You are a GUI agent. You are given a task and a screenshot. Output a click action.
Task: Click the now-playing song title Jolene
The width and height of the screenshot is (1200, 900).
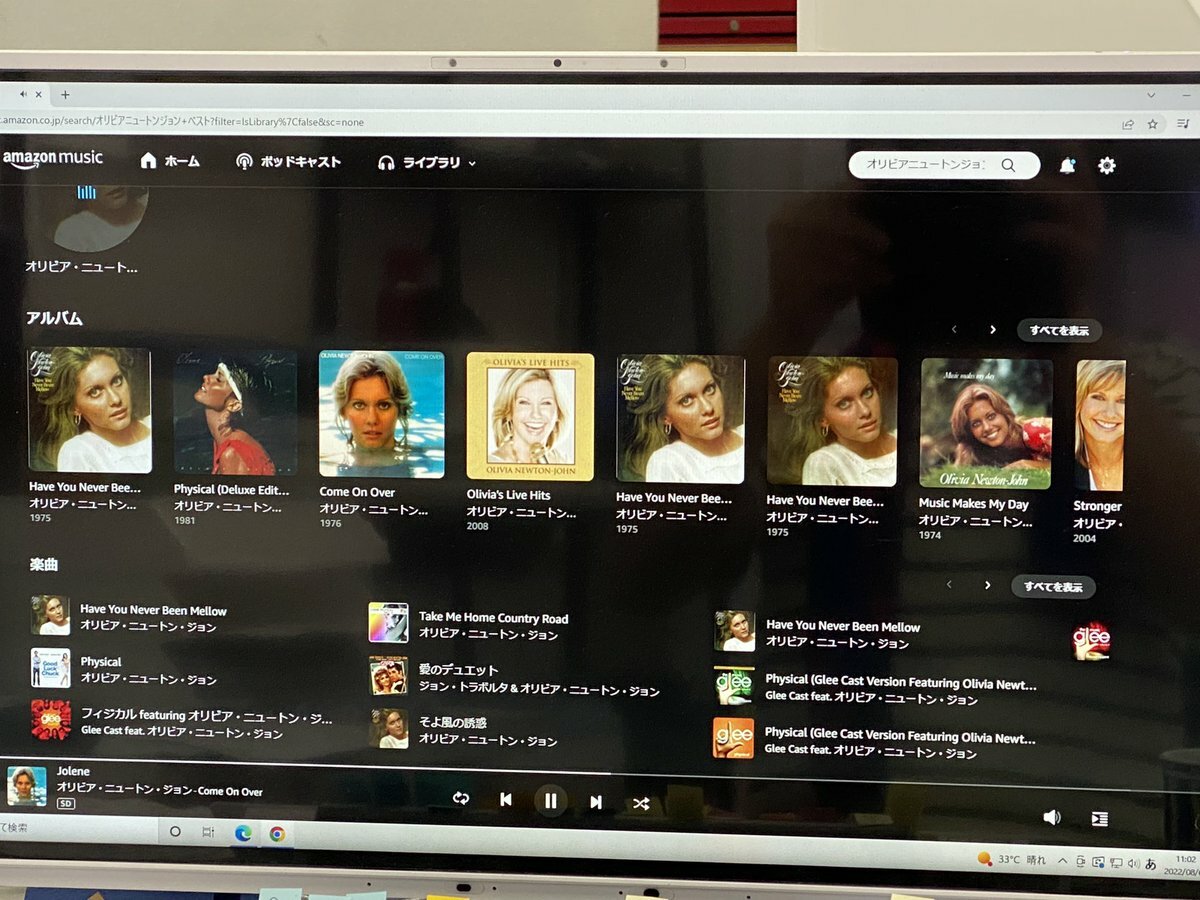[73, 771]
